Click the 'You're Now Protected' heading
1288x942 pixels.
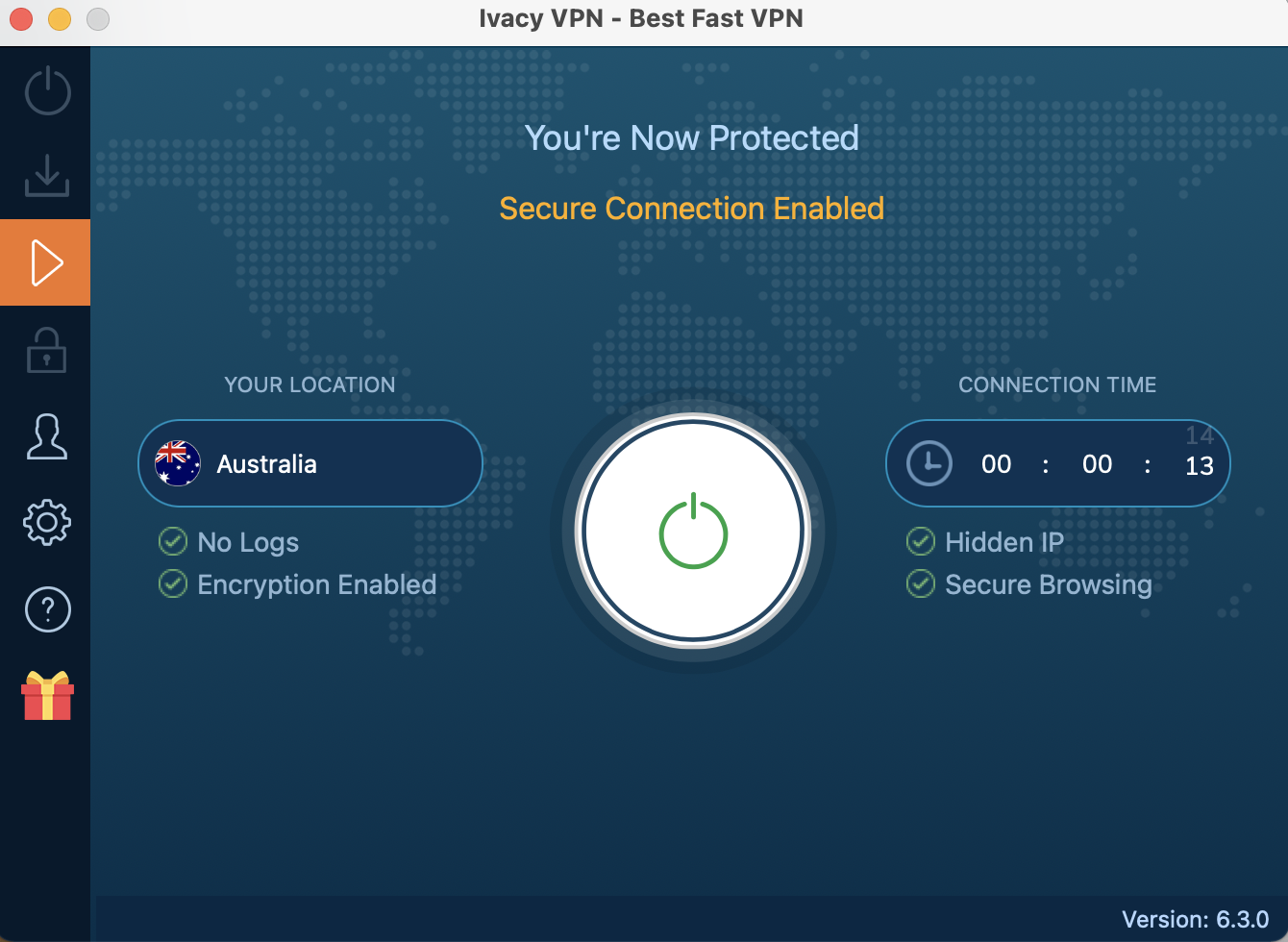[692, 138]
